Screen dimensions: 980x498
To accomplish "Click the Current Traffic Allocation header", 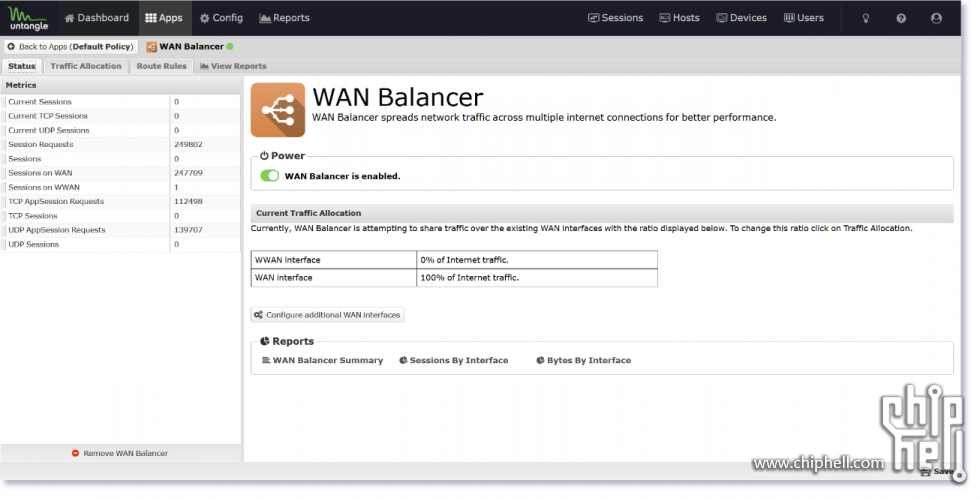I will click(x=602, y=213).
